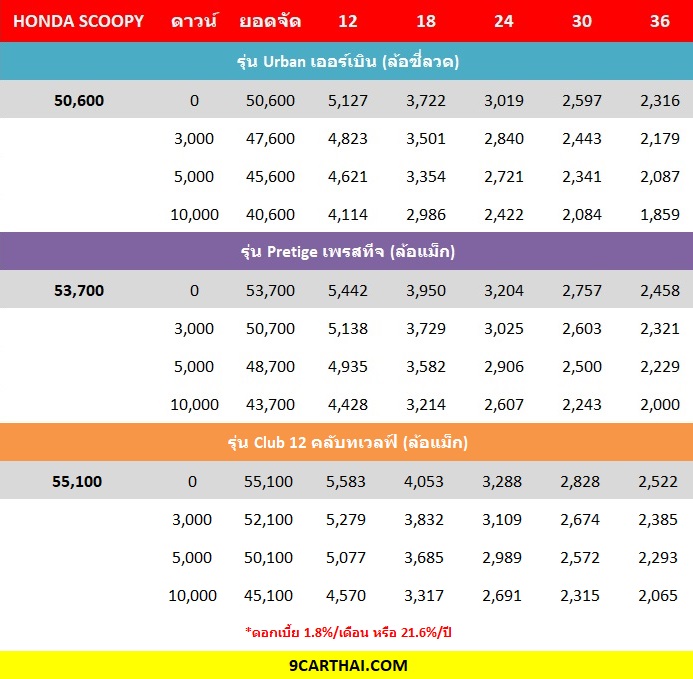Click the 5,442 installment value
Image resolution: width=693 pixels, height=679 pixels.
click(x=348, y=290)
